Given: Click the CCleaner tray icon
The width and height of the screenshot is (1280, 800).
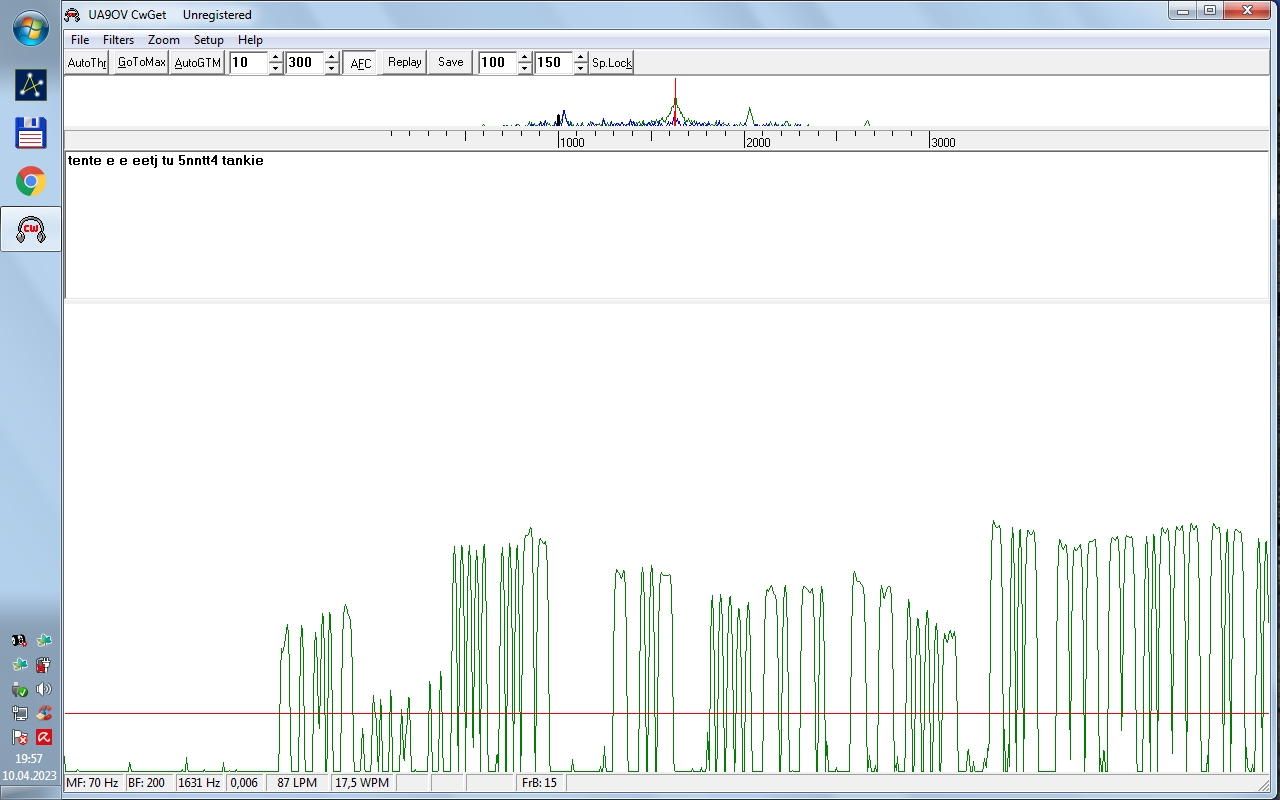Looking at the screenshot, I should coord(44,713).
